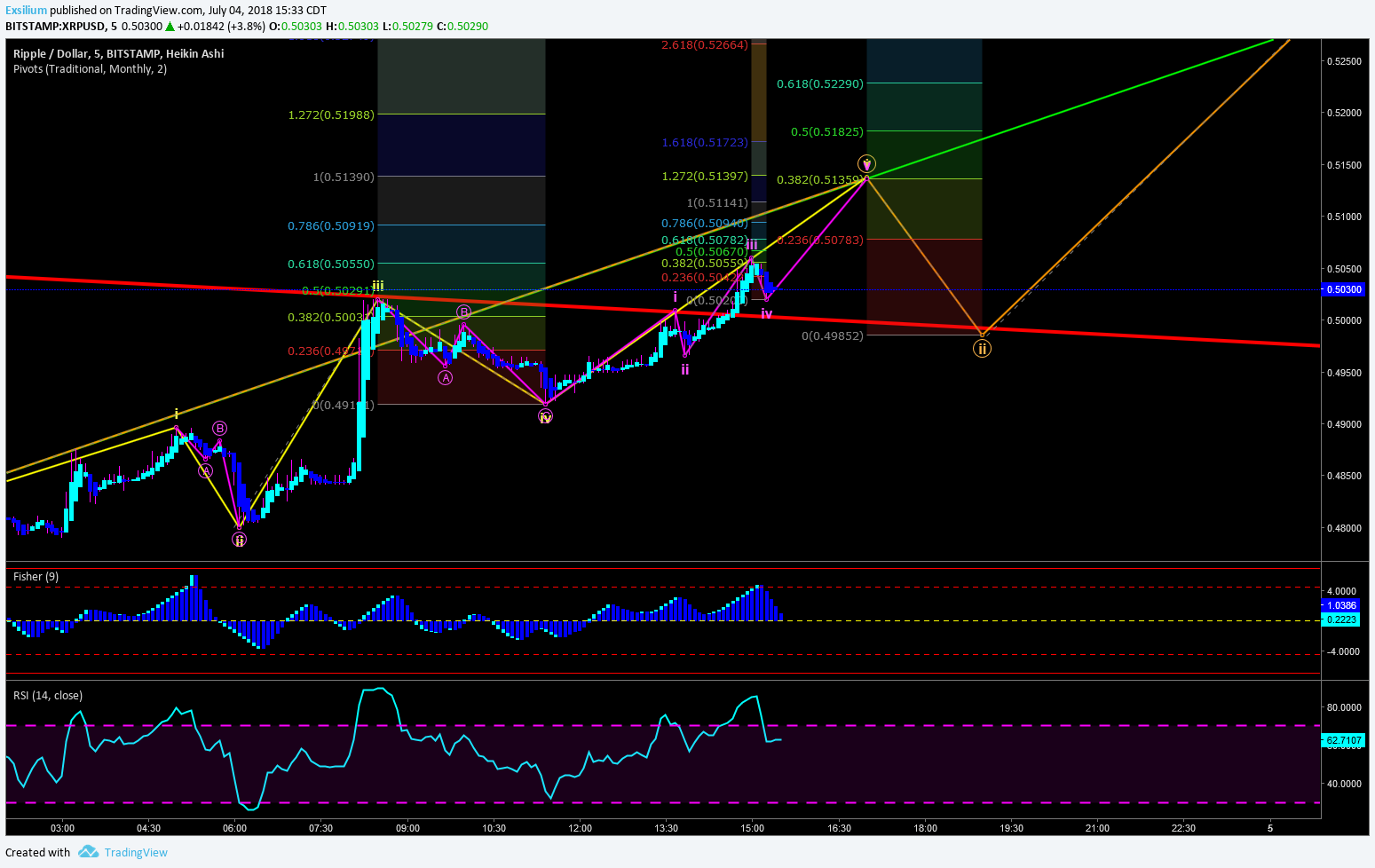Click the 80.0000 RSI axis label
1375x868 pixels.
[1344, 707]
